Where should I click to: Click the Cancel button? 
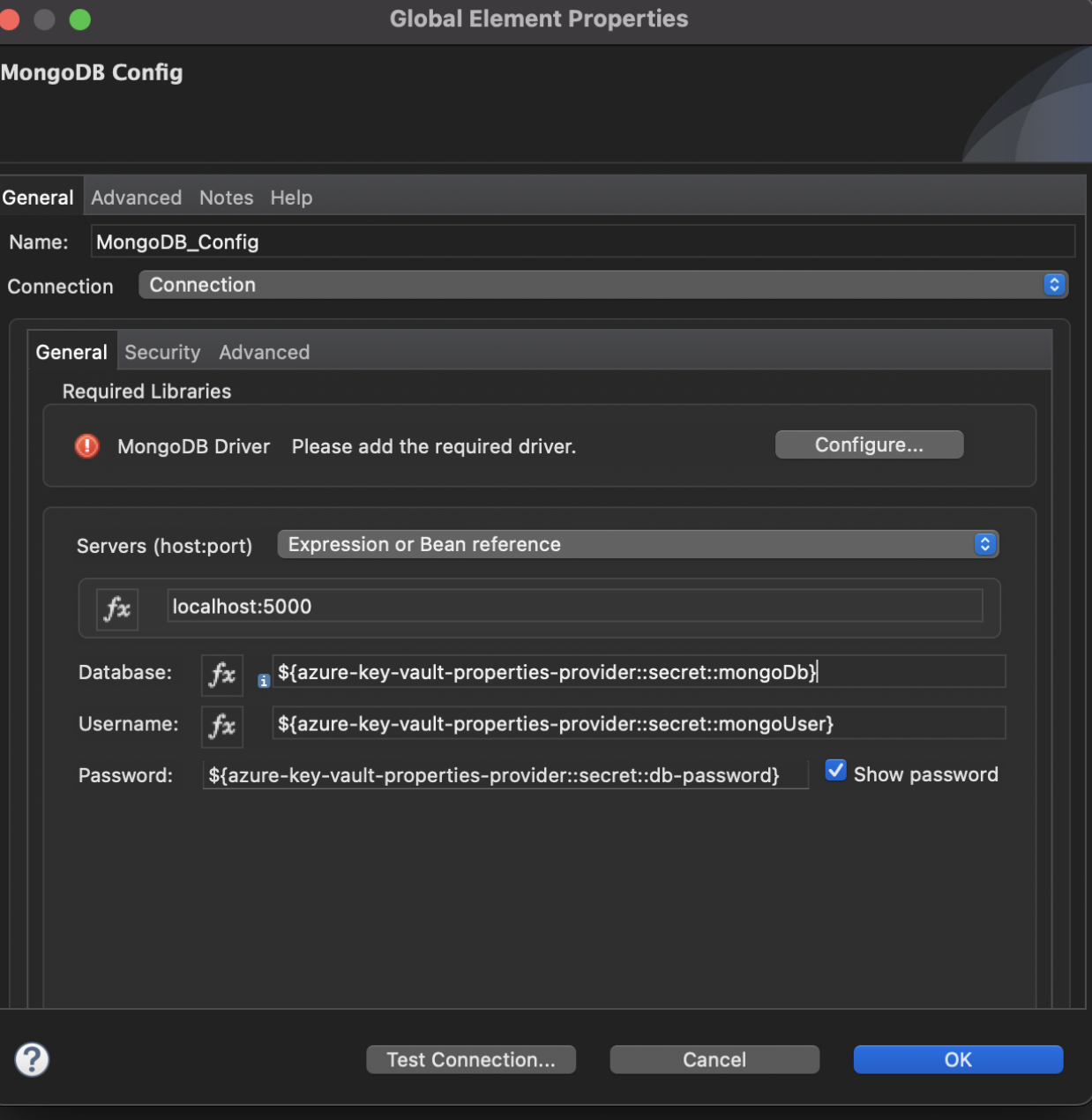[714, 1059]
